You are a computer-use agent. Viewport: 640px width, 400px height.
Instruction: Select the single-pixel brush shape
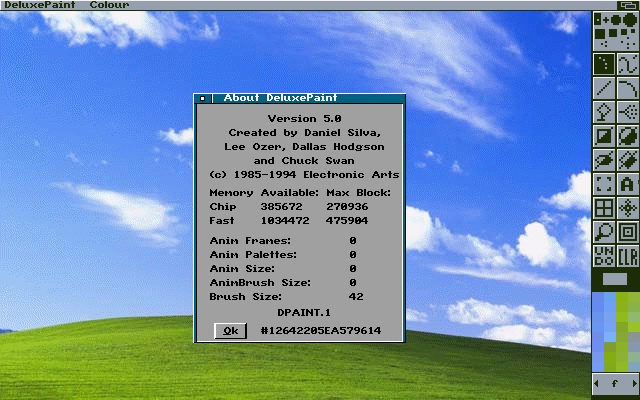[598, 19]
